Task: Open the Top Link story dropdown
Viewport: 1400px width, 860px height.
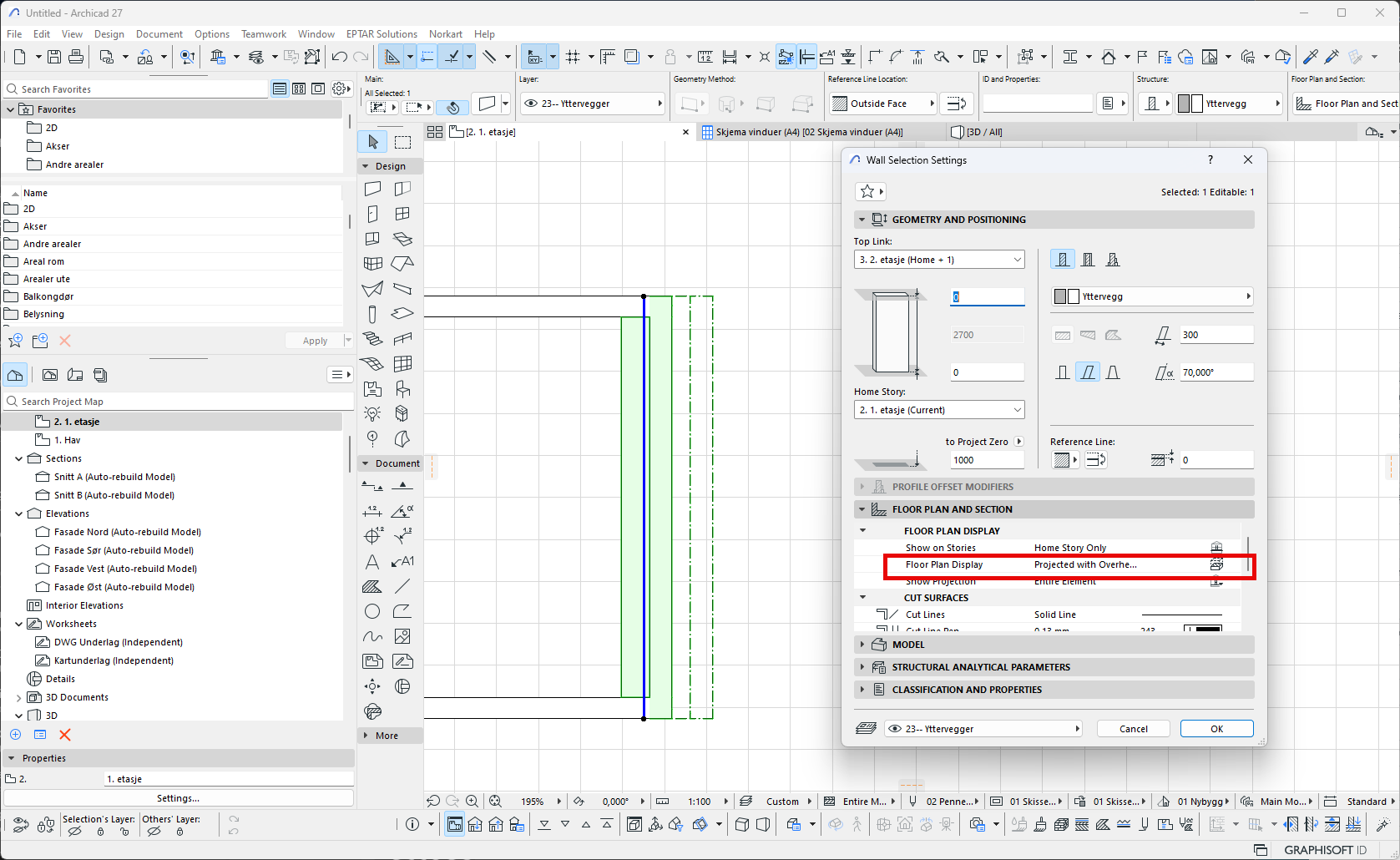Action: tap(938, 260)
